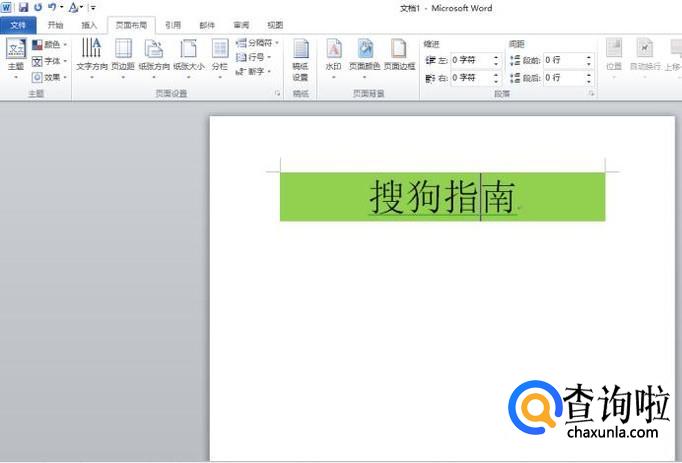The width and height of the screenshot is (682, 463).
Task: Click the 效果 theme effects icon
Action: (x=37, y=77)
